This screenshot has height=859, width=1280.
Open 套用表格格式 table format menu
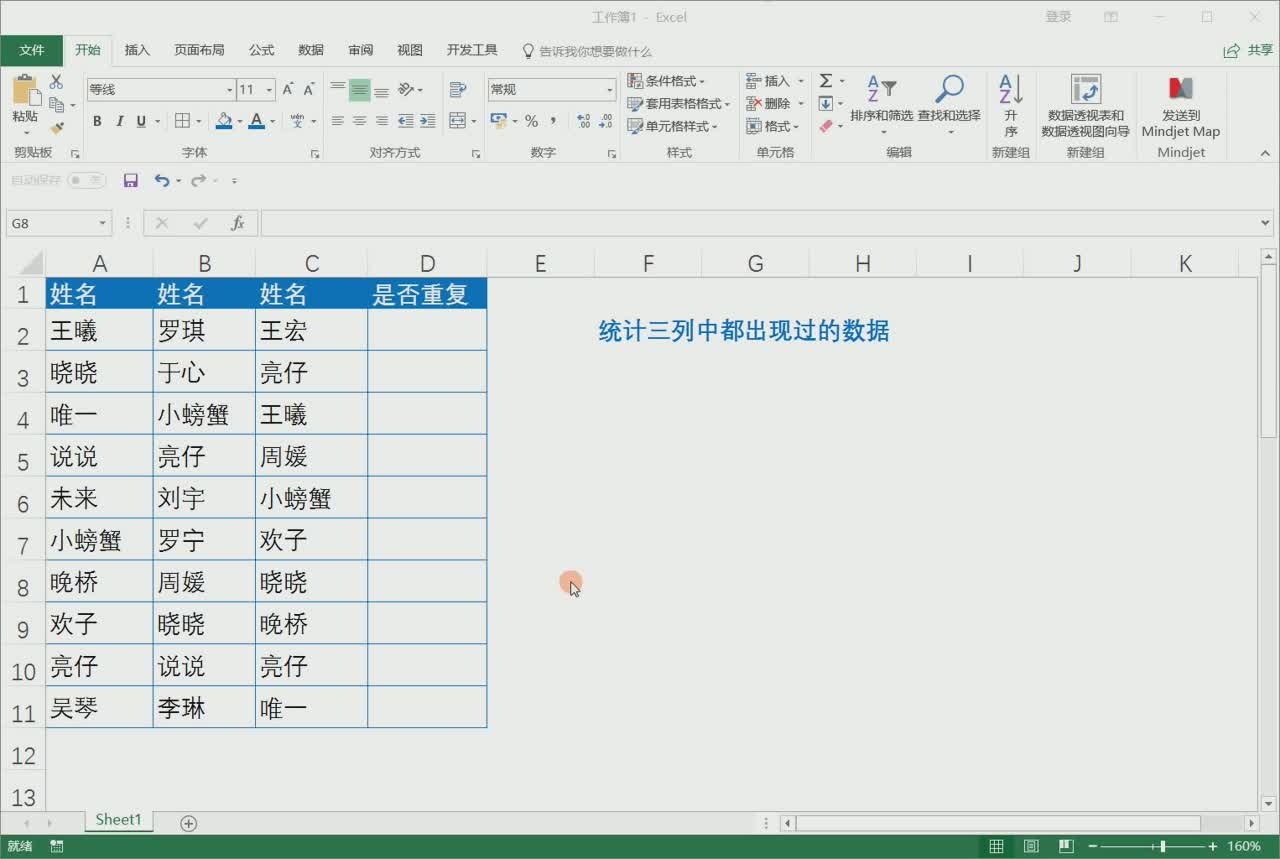pyautogui.click(x=679, y=104)
